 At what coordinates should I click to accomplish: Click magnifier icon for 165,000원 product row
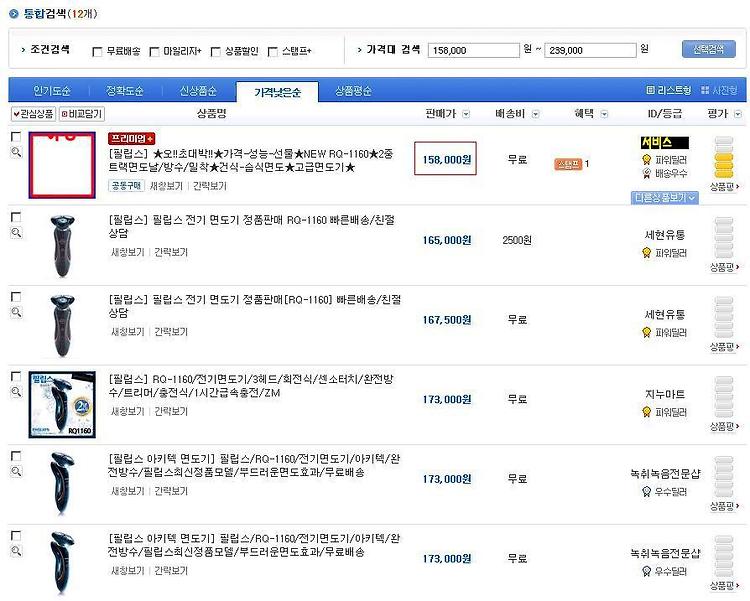click(x=16, y=233)
